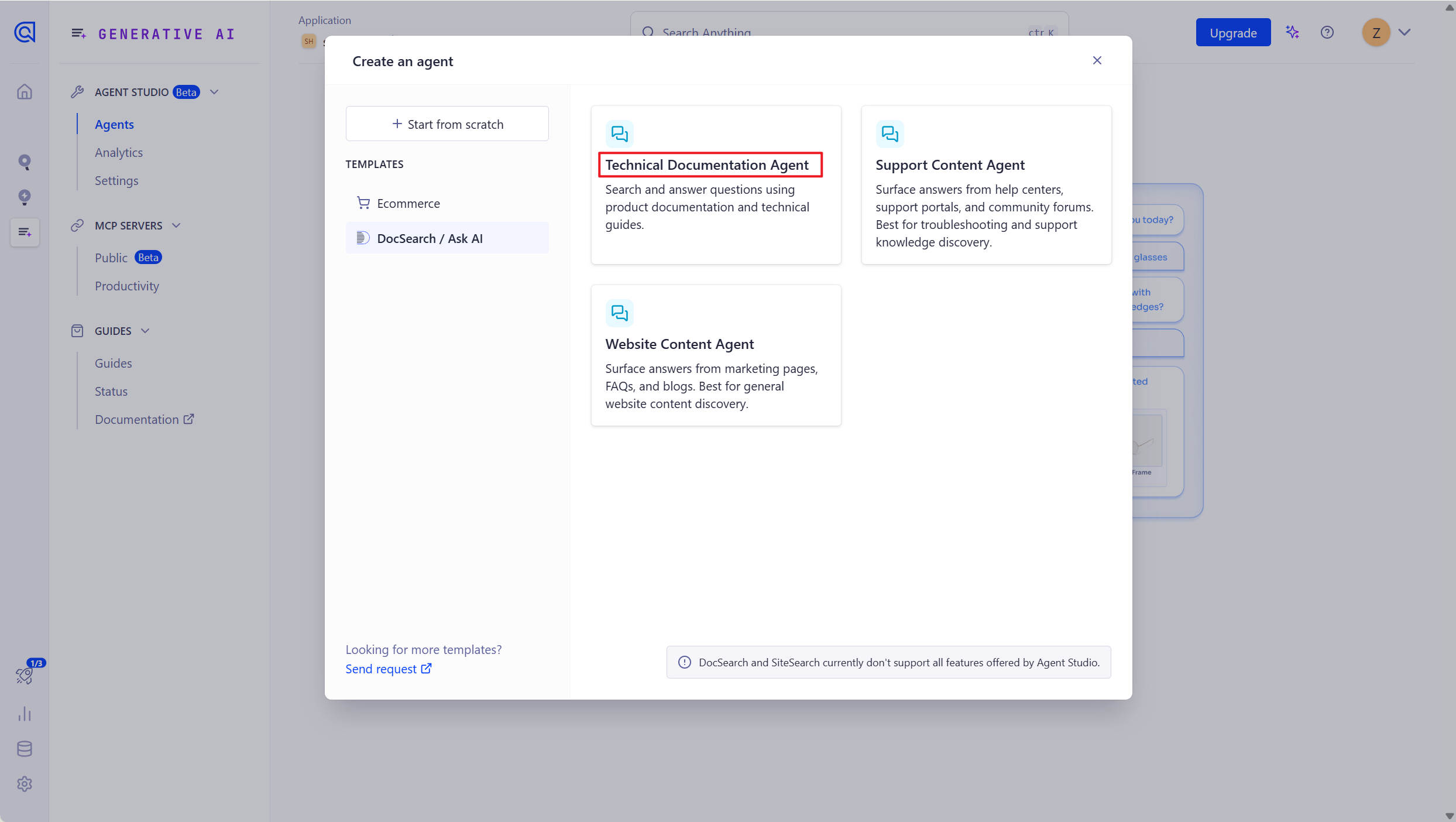Open the settings gear rail icon

(x=25, y=784)
